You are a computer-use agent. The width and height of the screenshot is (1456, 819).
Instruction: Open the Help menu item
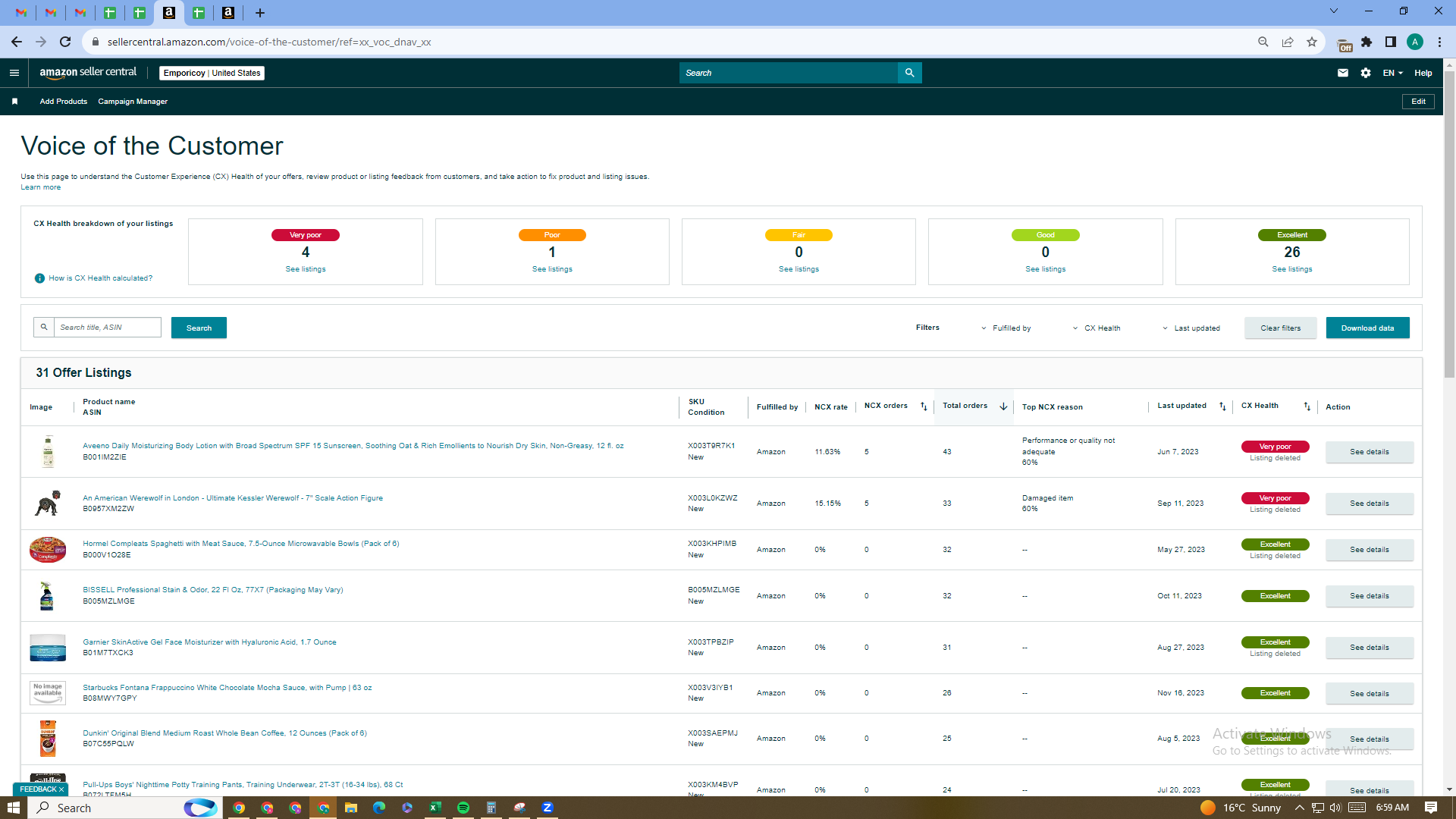coord(1423,73)
